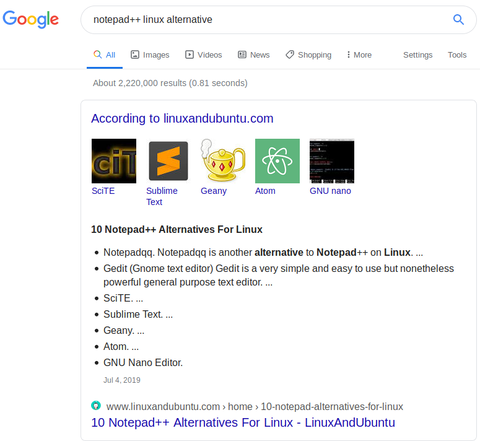Open the SciTE text link
This screenshot has width=480, height=441.
103,191
